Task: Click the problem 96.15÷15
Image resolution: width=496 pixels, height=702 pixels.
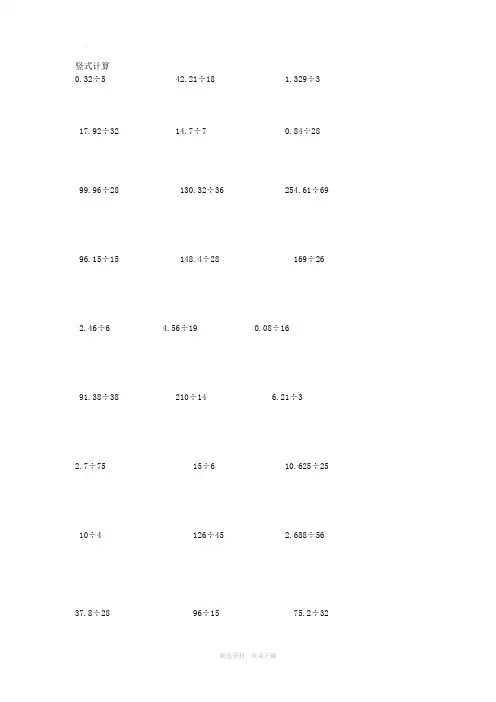Action: 99,259
